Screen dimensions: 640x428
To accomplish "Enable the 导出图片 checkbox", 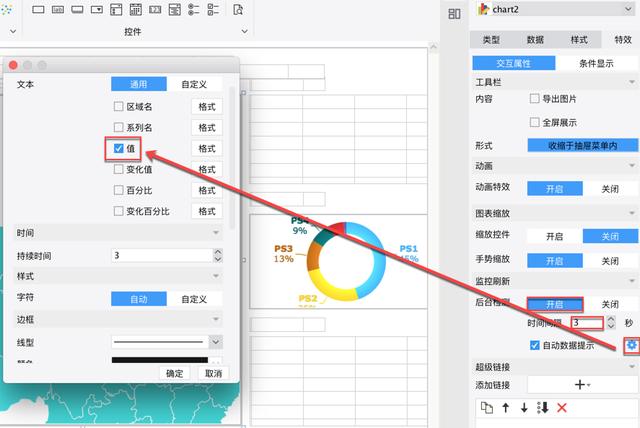I will click(534, 98).
